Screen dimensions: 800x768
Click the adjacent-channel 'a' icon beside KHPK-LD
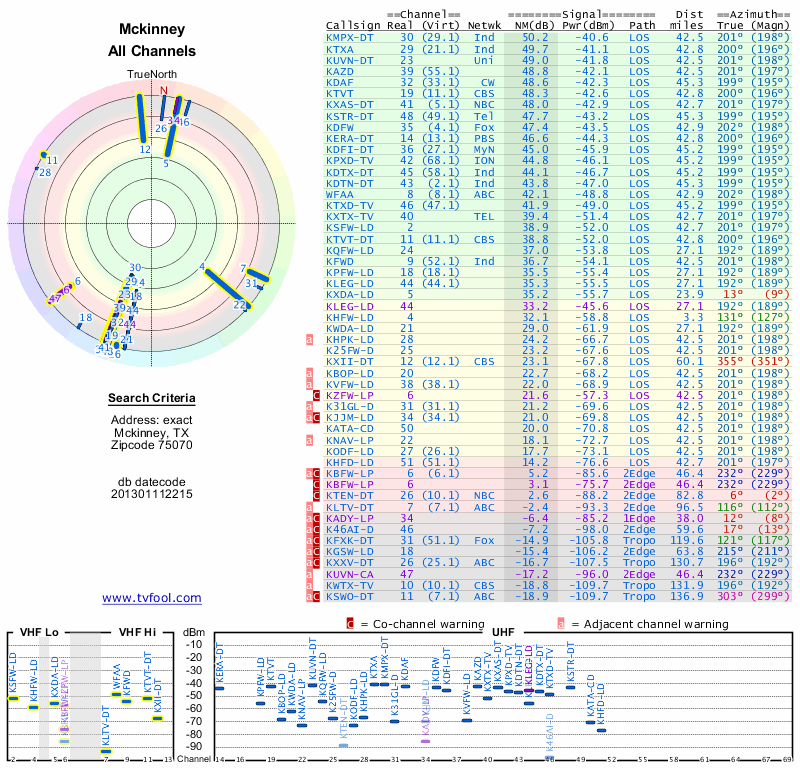coord(309,340)
